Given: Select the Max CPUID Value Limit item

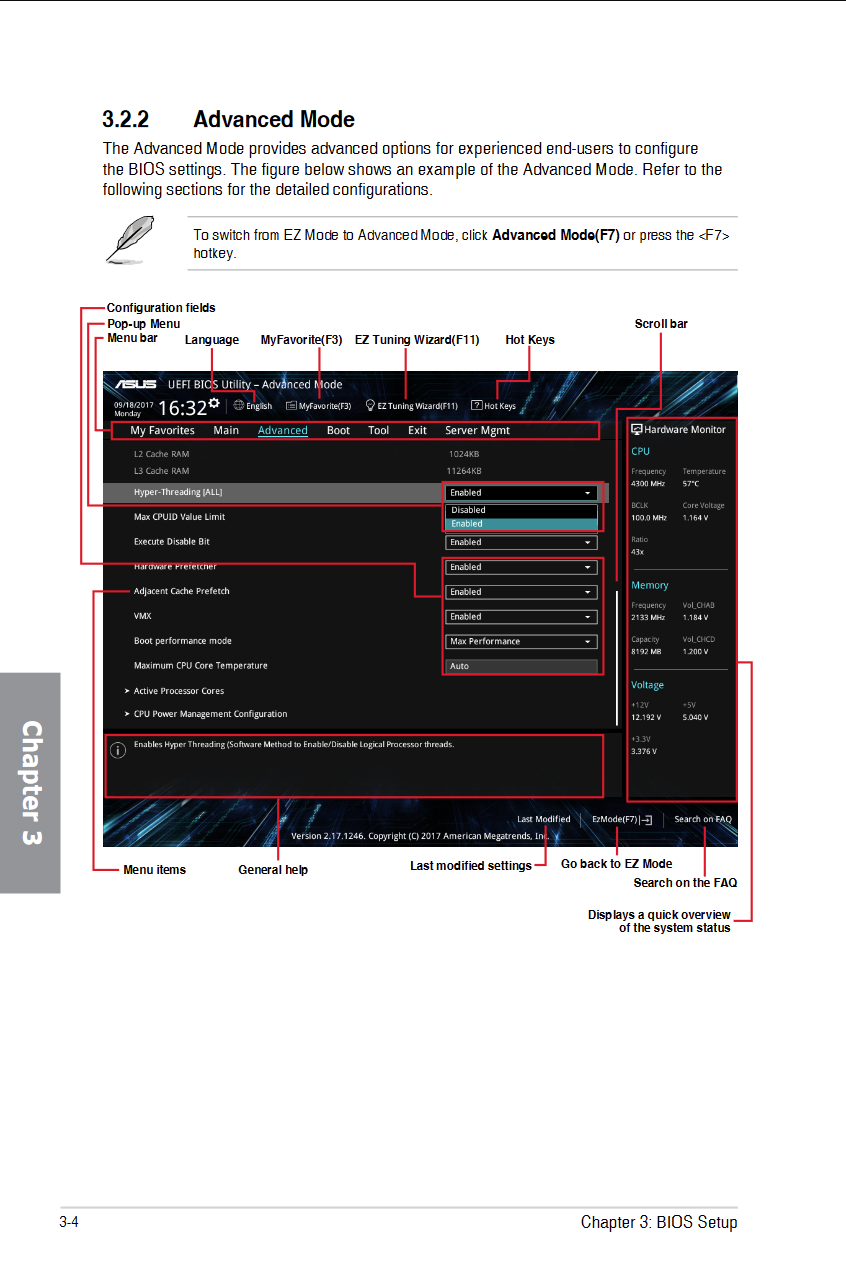Looking at the screenshot, I should point(179,517).
